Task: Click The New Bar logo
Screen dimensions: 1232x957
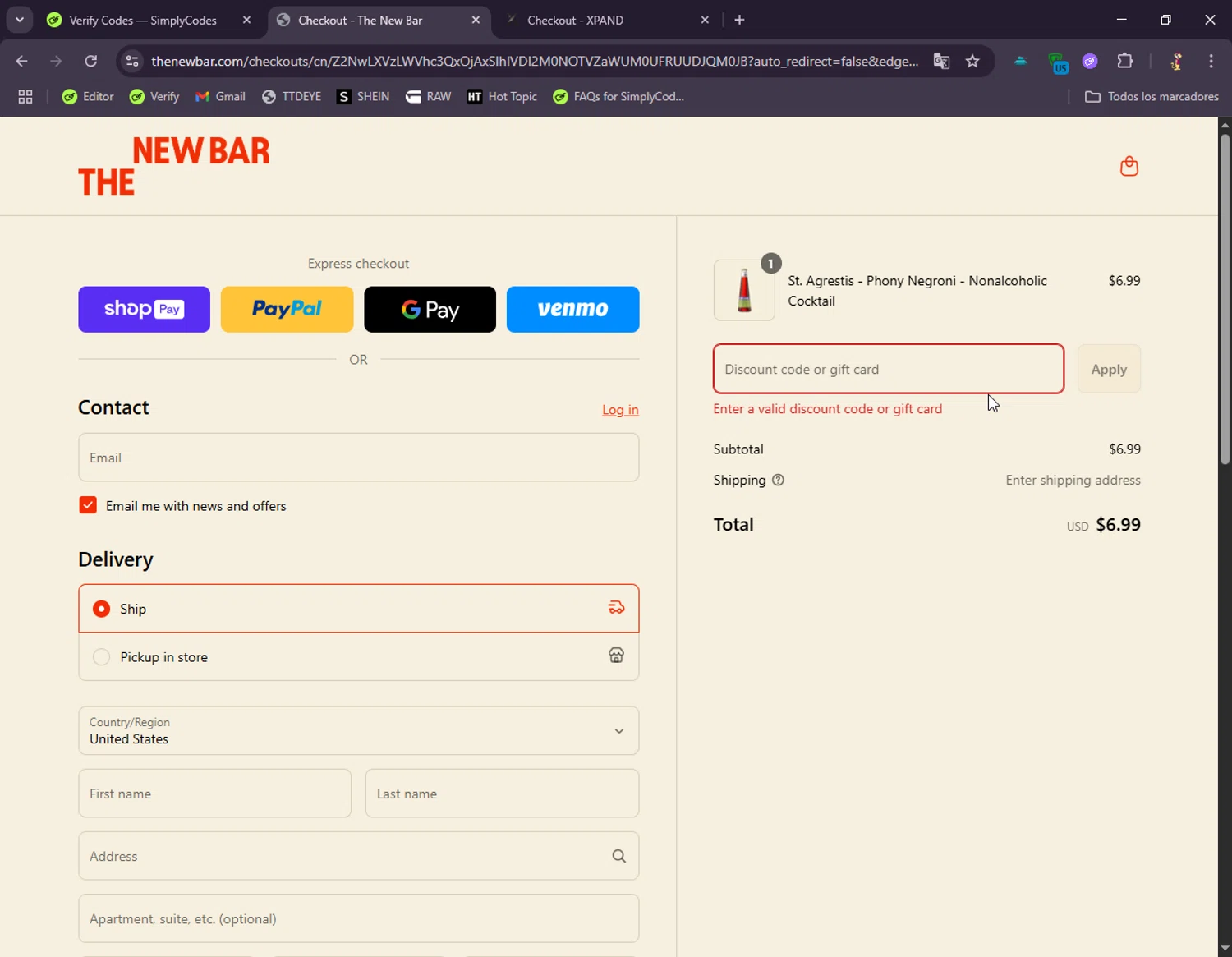Action: (x=174, y=166)
